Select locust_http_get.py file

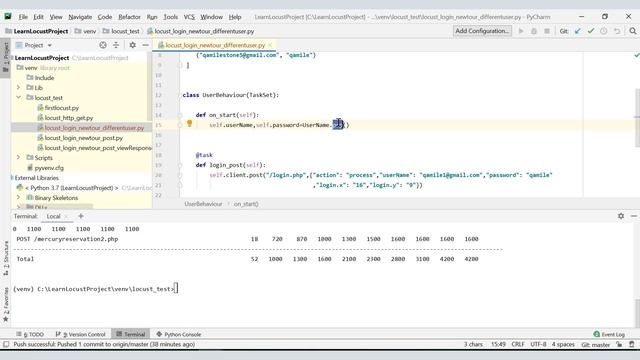click(69, 118)
